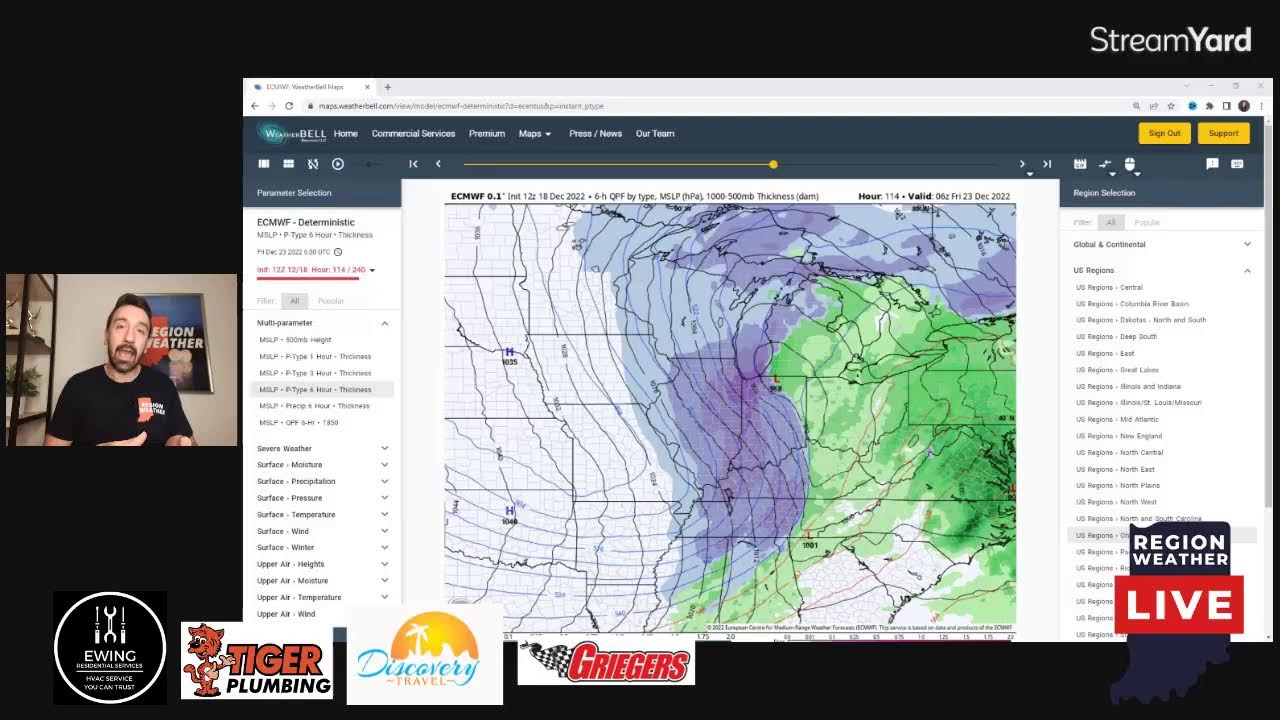
Task: Open the feedback speech bubble icon
Action: (x=1212, y=164)
